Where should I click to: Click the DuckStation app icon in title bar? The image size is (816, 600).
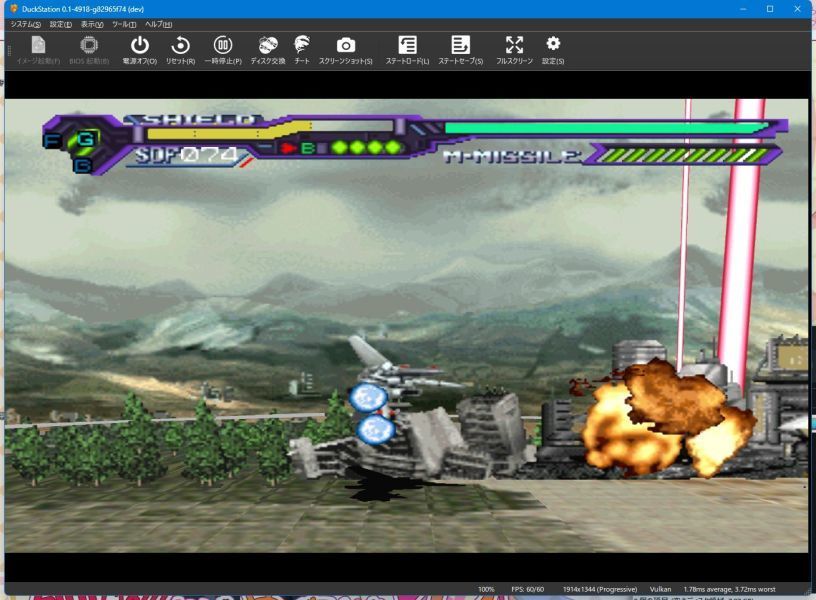point(14,9)
